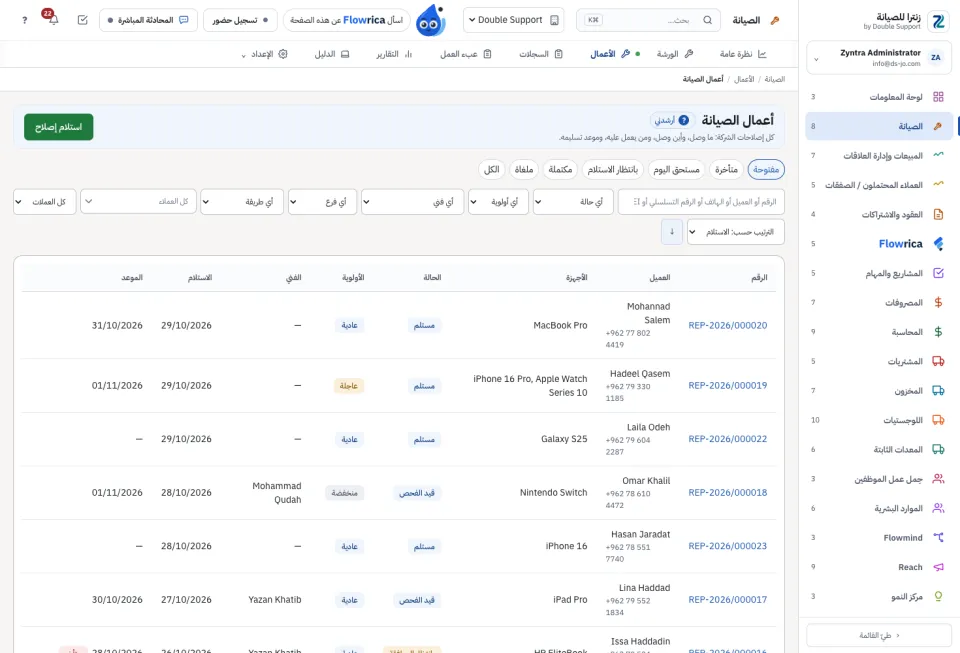Switch to الورشة tab
This screenshot has height=653, width=960.
click(x=675, y=54)
